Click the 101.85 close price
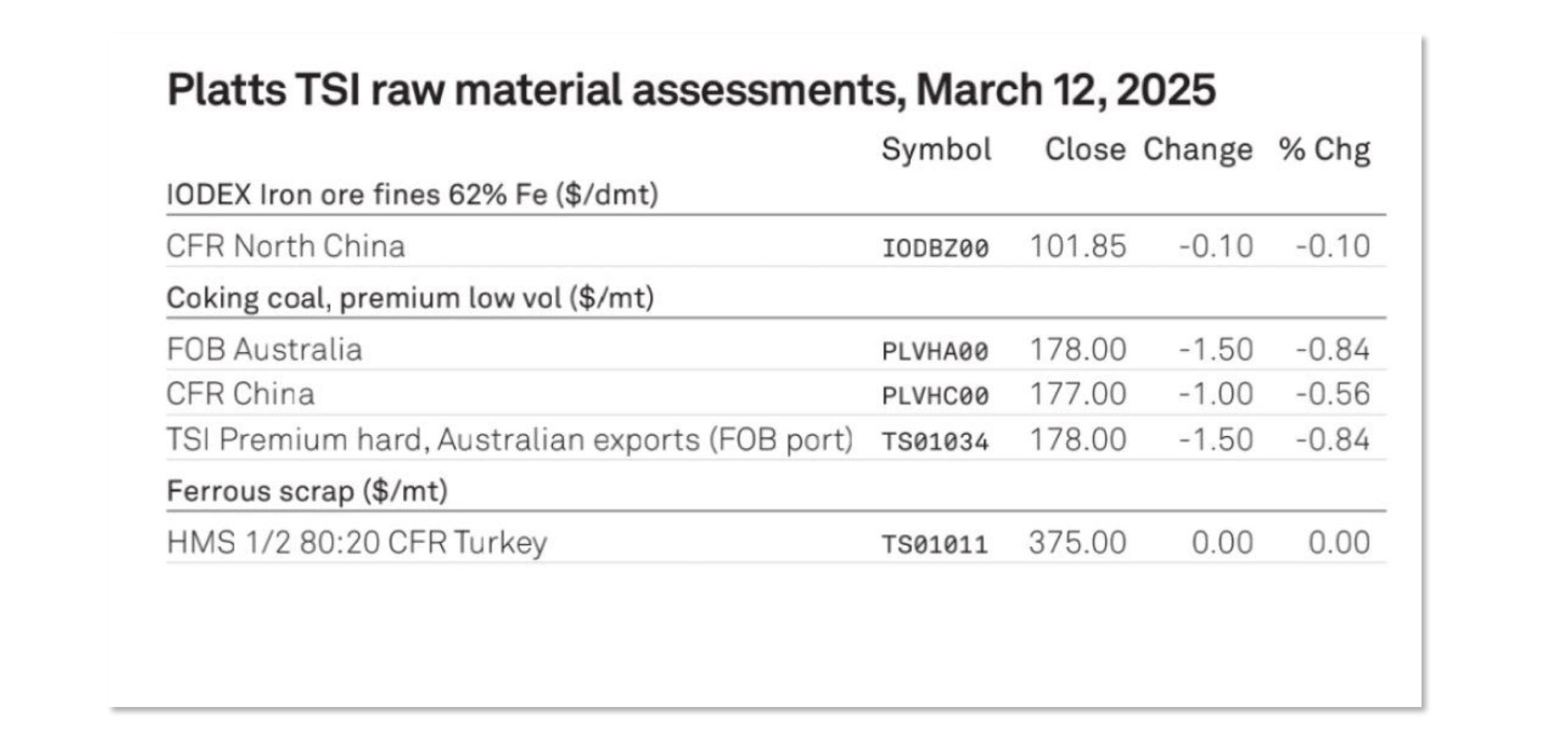 pos(1078,247)
